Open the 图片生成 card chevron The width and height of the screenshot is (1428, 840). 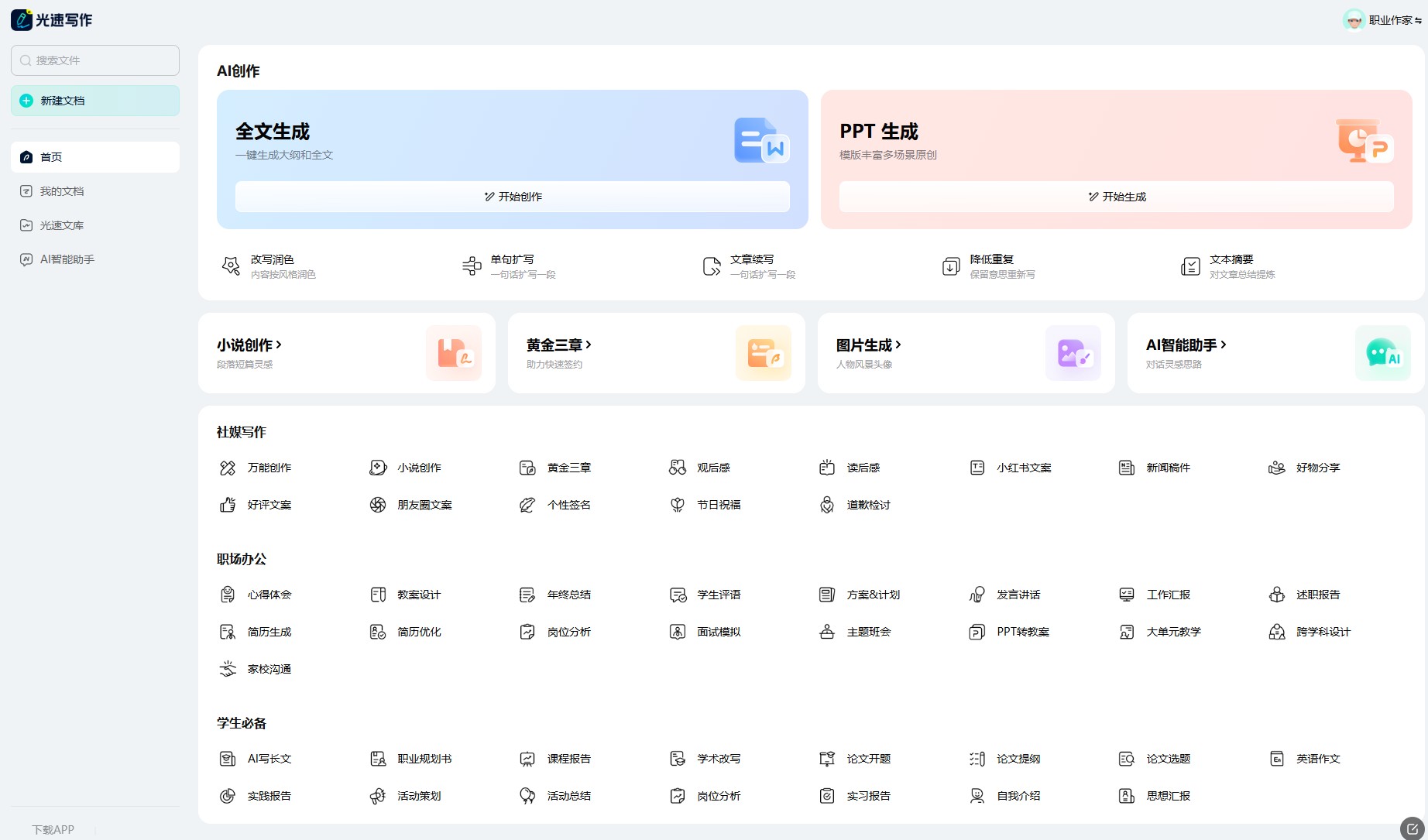(x=898, y=345)
